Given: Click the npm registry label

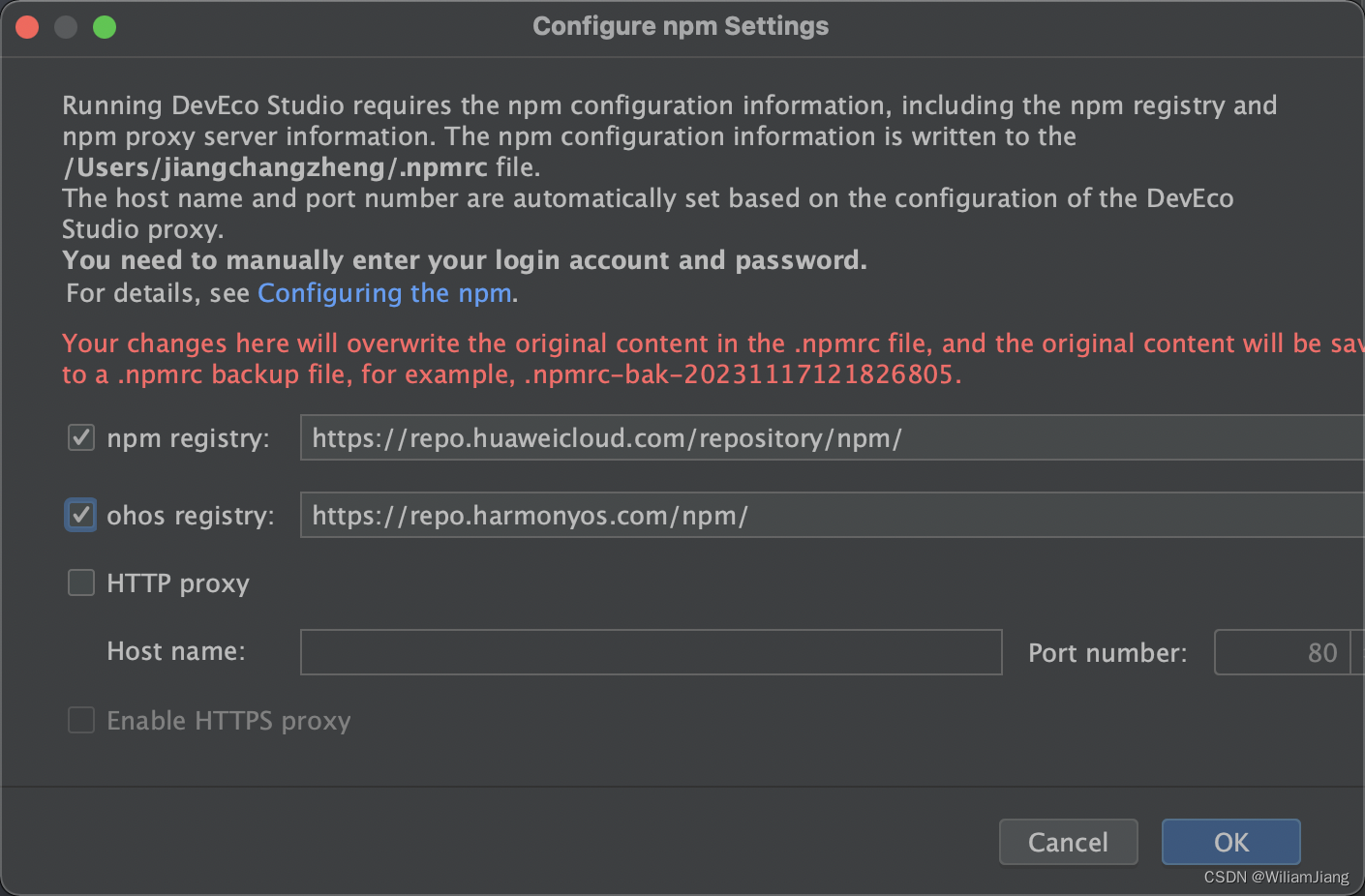Looking at the screenshot, I should [188, 438].
